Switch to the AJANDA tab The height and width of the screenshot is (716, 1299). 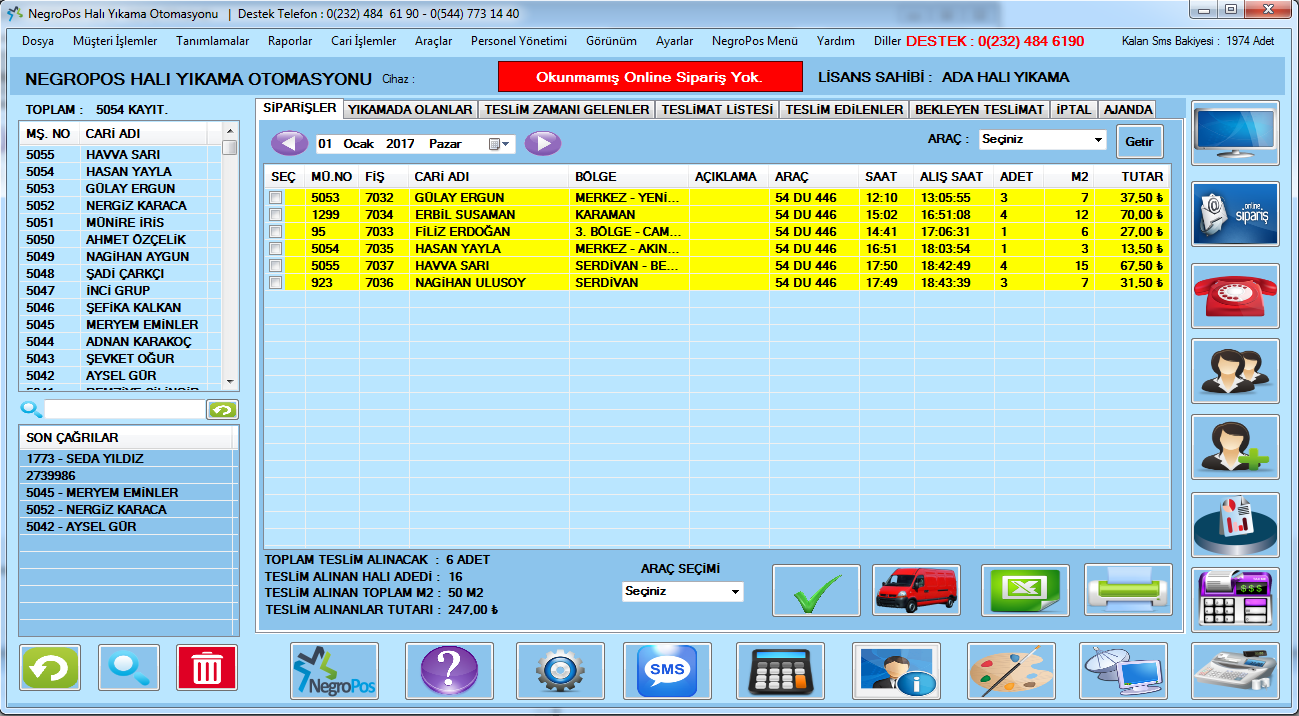click(1128, 110)
